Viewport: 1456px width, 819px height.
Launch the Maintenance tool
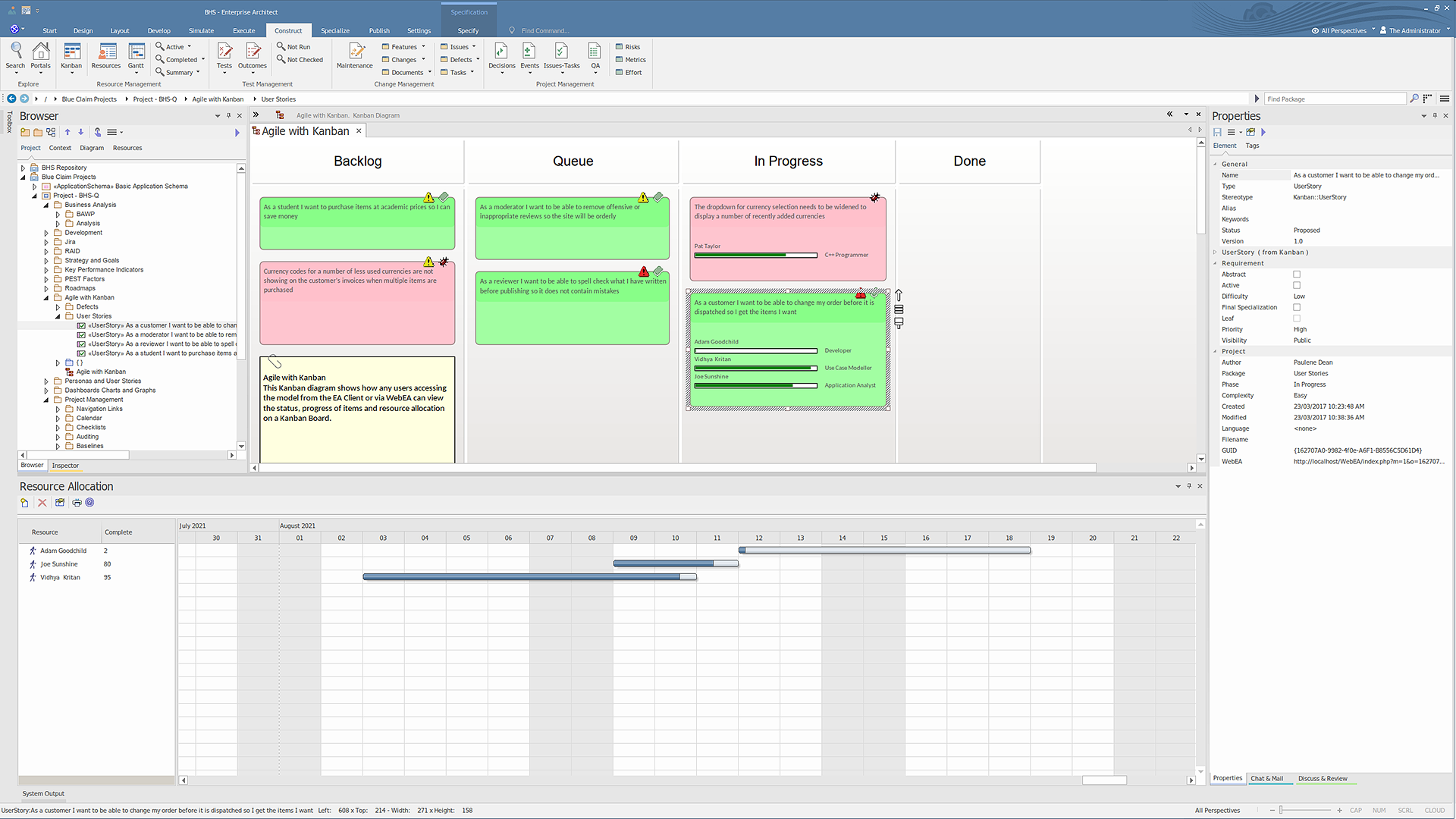click(x=354, y=57)
